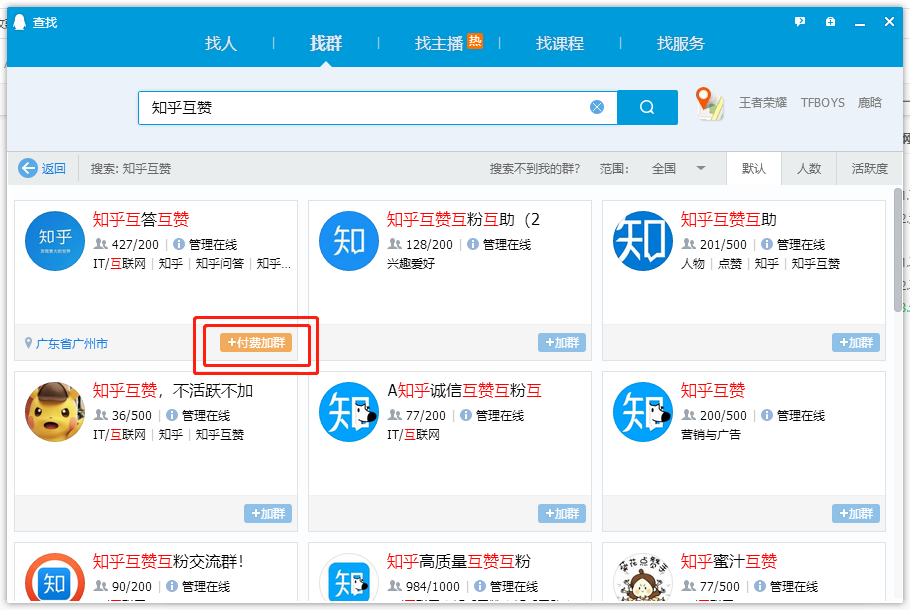Click info icon beside 984/1000 管理在线
Screen dimensions: 910x610
[x=480, y=586]
